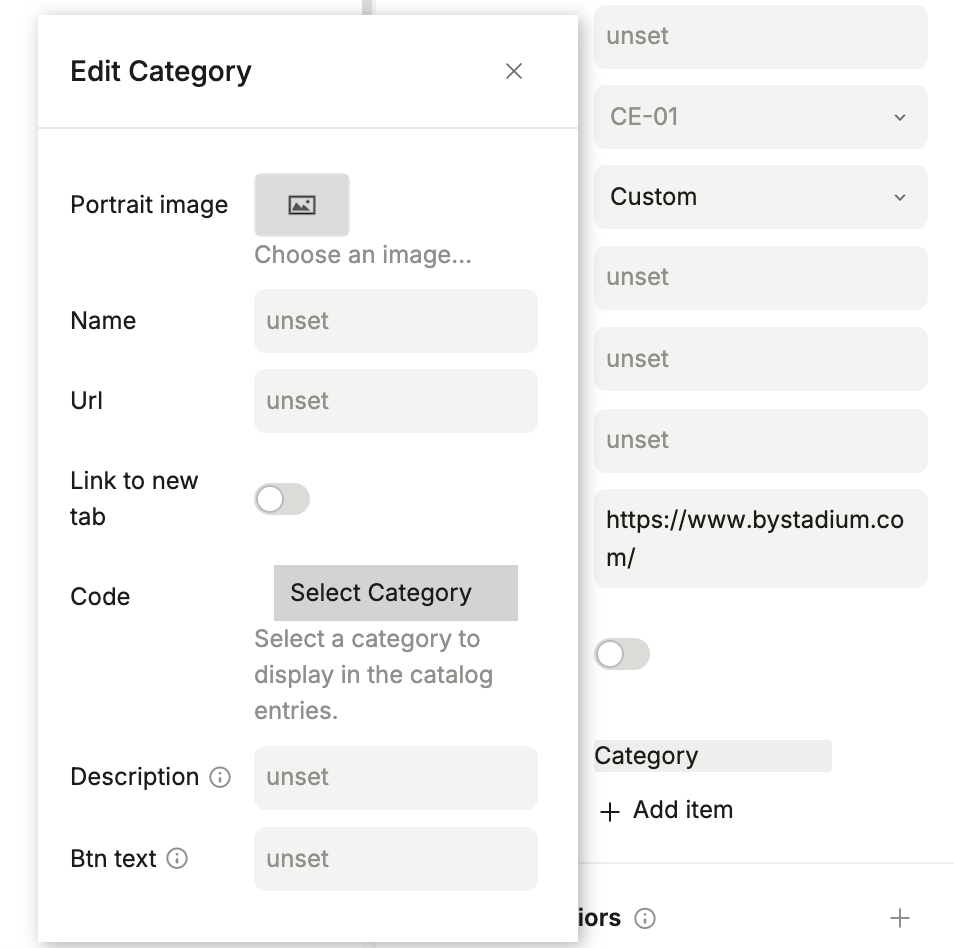This screenshot has width=954, height=948.
Task: Click the Btn text input field
Action: point(395,859)
